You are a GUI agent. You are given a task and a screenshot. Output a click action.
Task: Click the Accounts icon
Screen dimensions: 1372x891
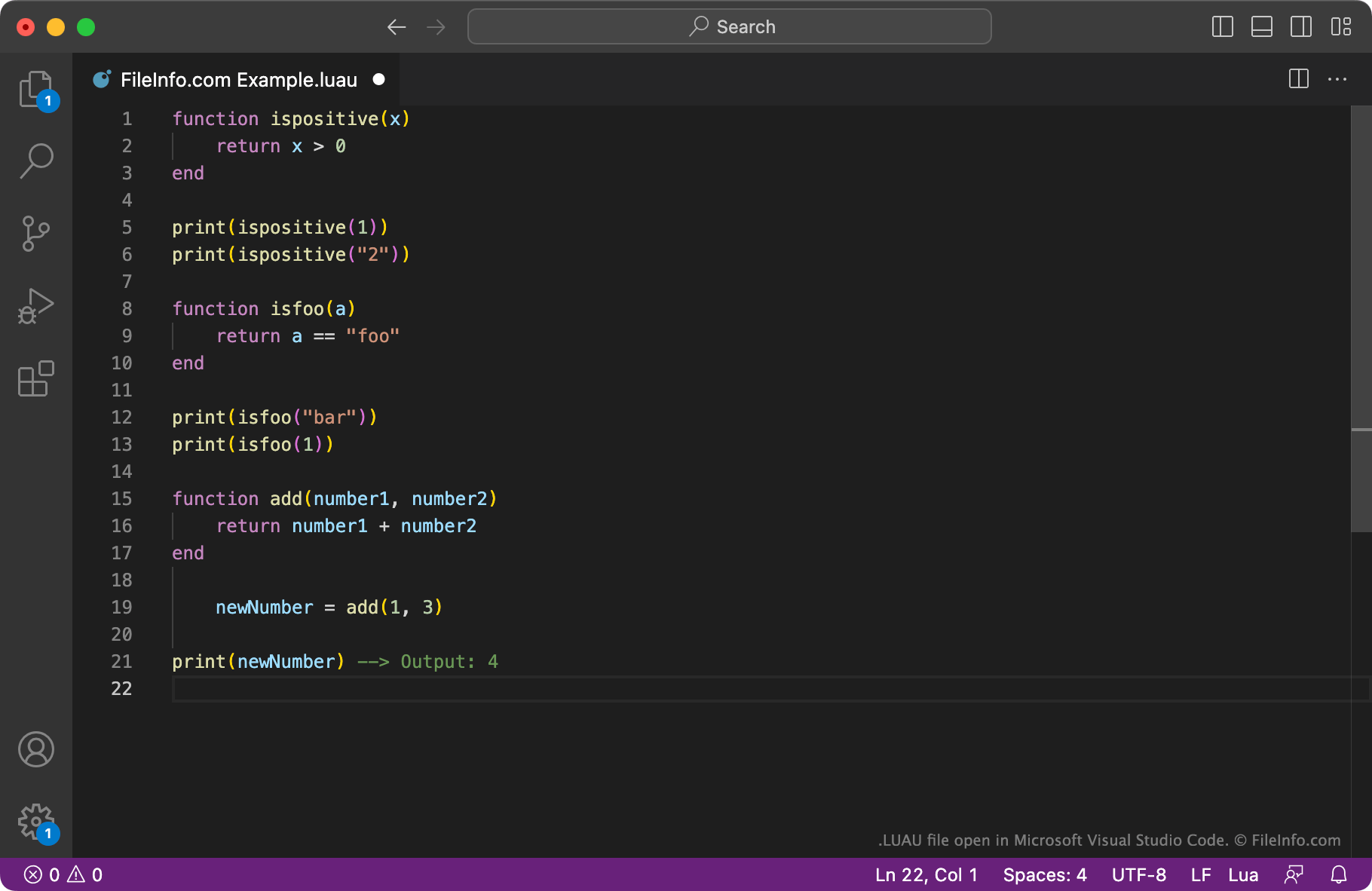pos(35,749)
